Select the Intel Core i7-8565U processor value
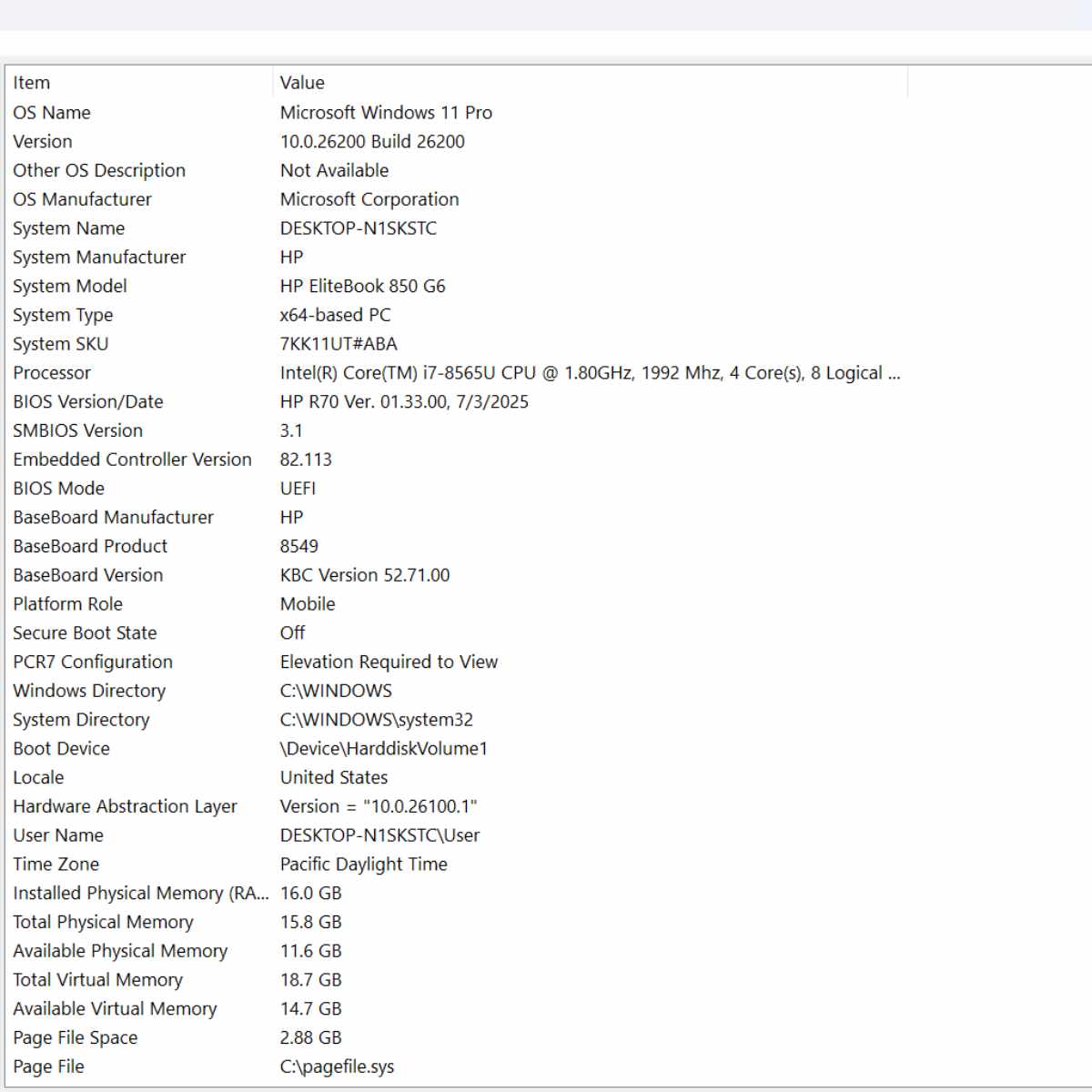The width and height of the screenshot is (1092, 1092). pos(591,373)
